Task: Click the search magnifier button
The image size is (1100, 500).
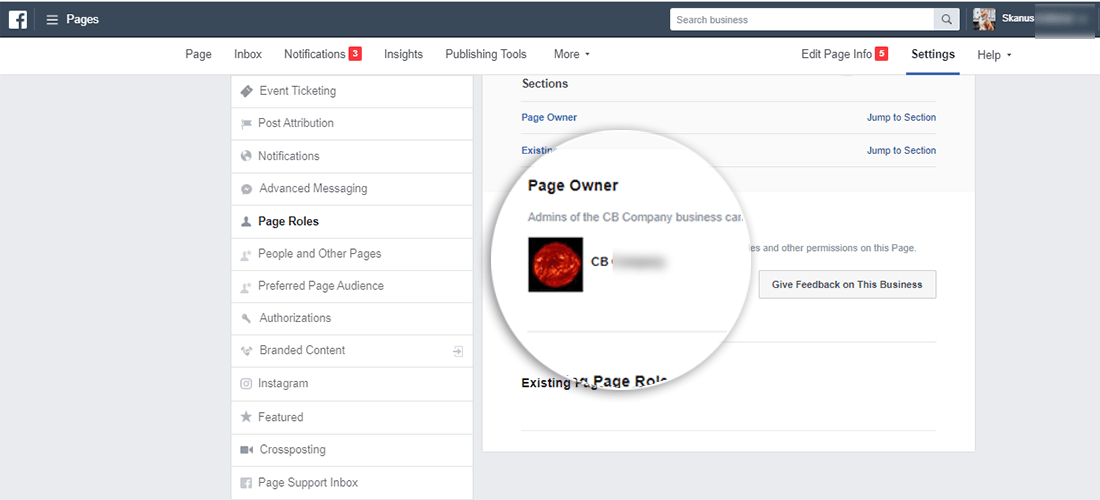Action: pos(946,20)
